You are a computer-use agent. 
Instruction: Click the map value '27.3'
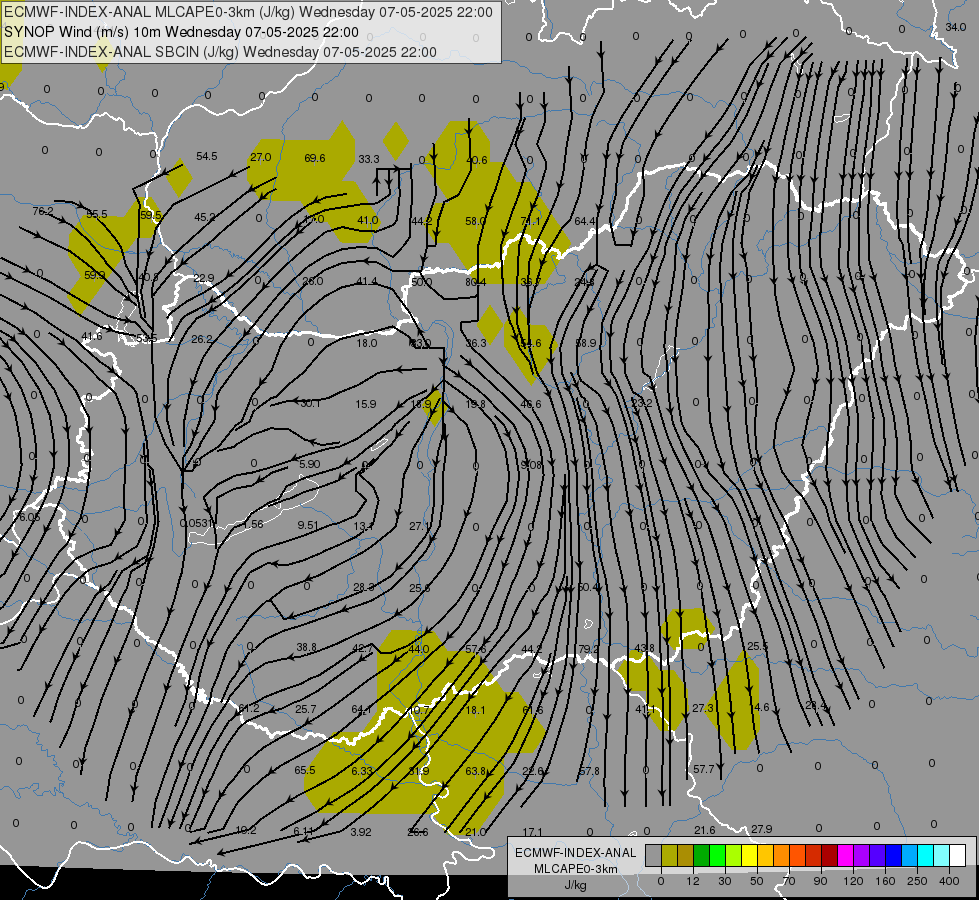click(x=703, y=708)
